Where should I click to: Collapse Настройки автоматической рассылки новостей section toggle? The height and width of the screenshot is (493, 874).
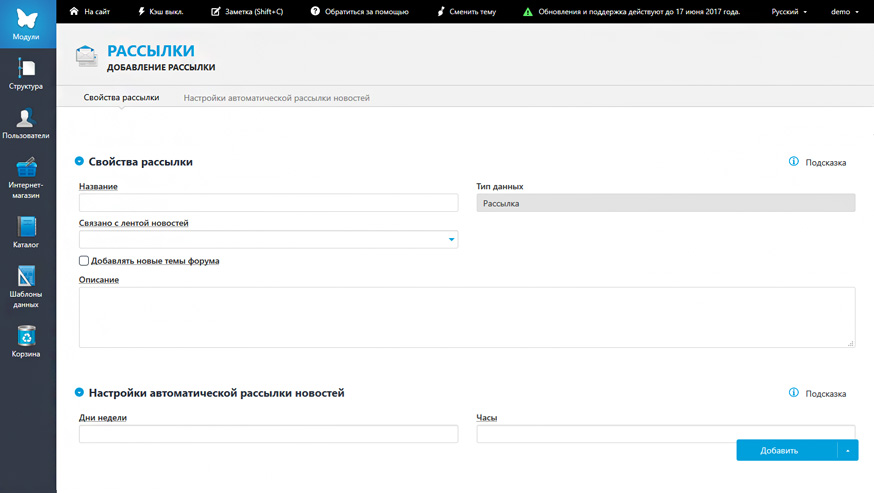point(79,393)
